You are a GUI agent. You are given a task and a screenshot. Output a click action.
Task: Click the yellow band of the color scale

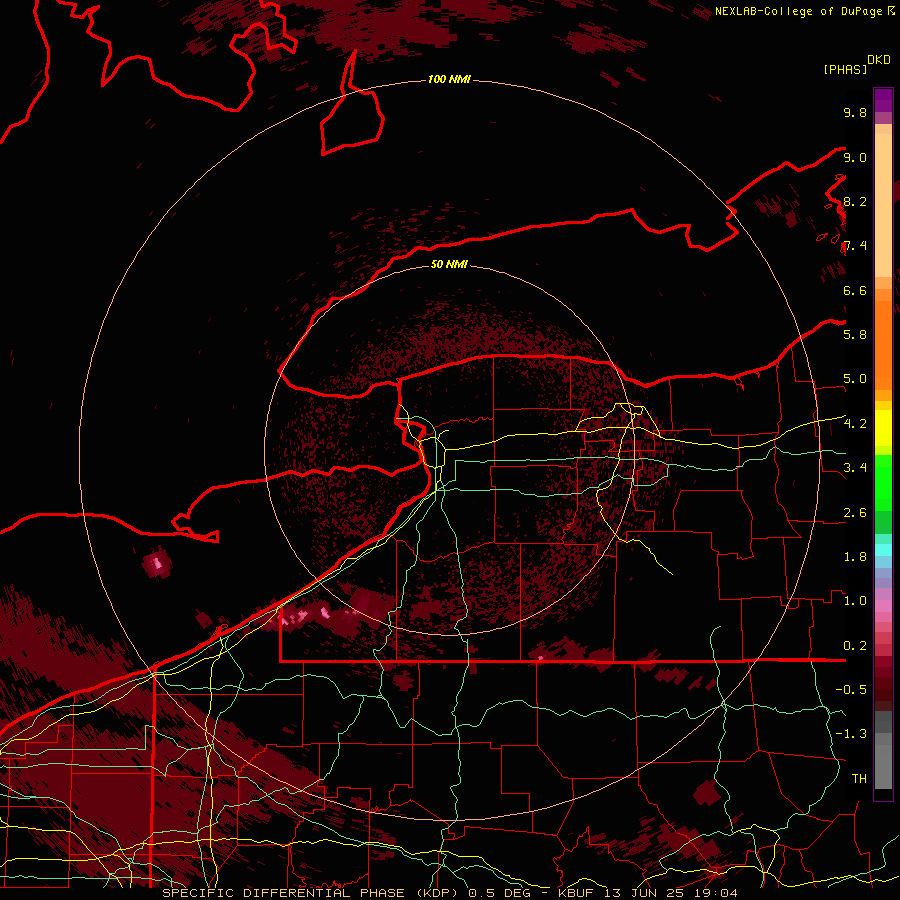point(883,428)
